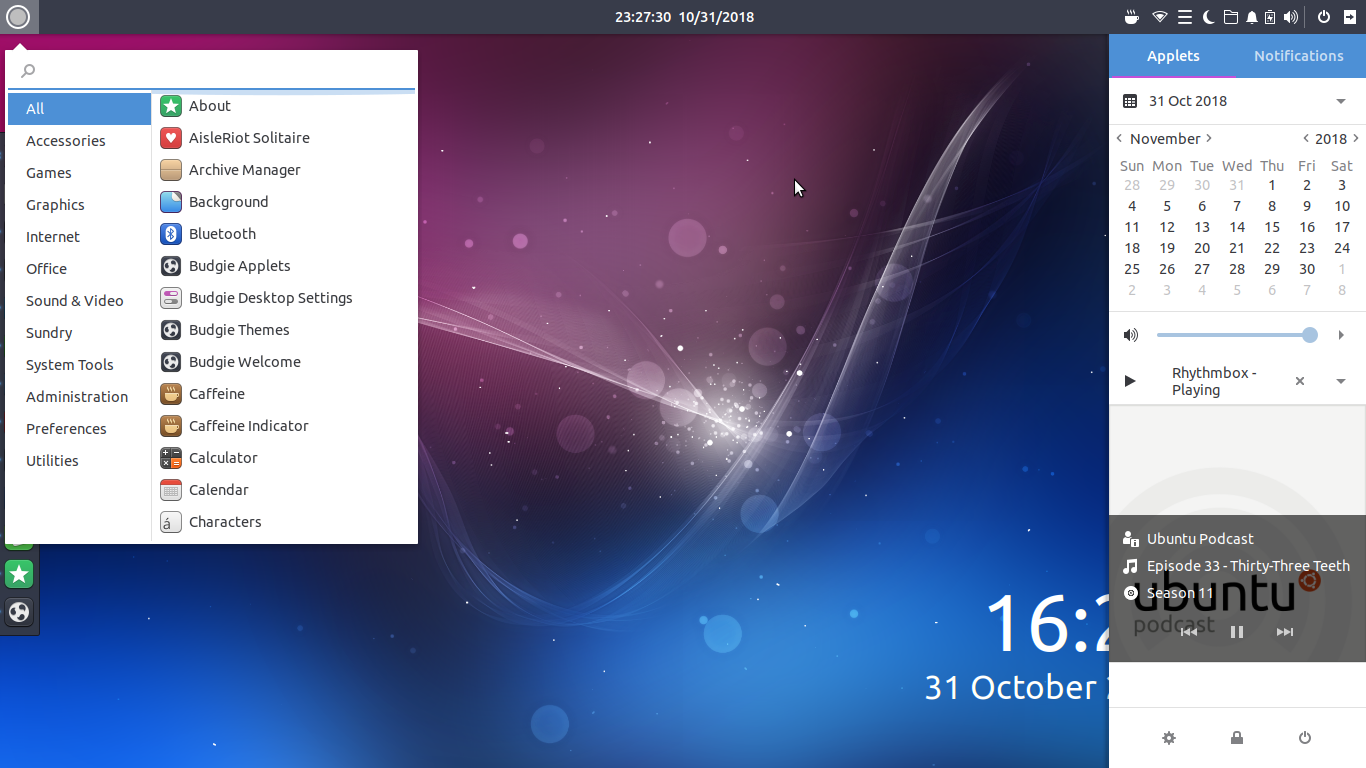Click the volume speaker tray icon
The width and height of the screenshot is (1366, 768).
1291,16
